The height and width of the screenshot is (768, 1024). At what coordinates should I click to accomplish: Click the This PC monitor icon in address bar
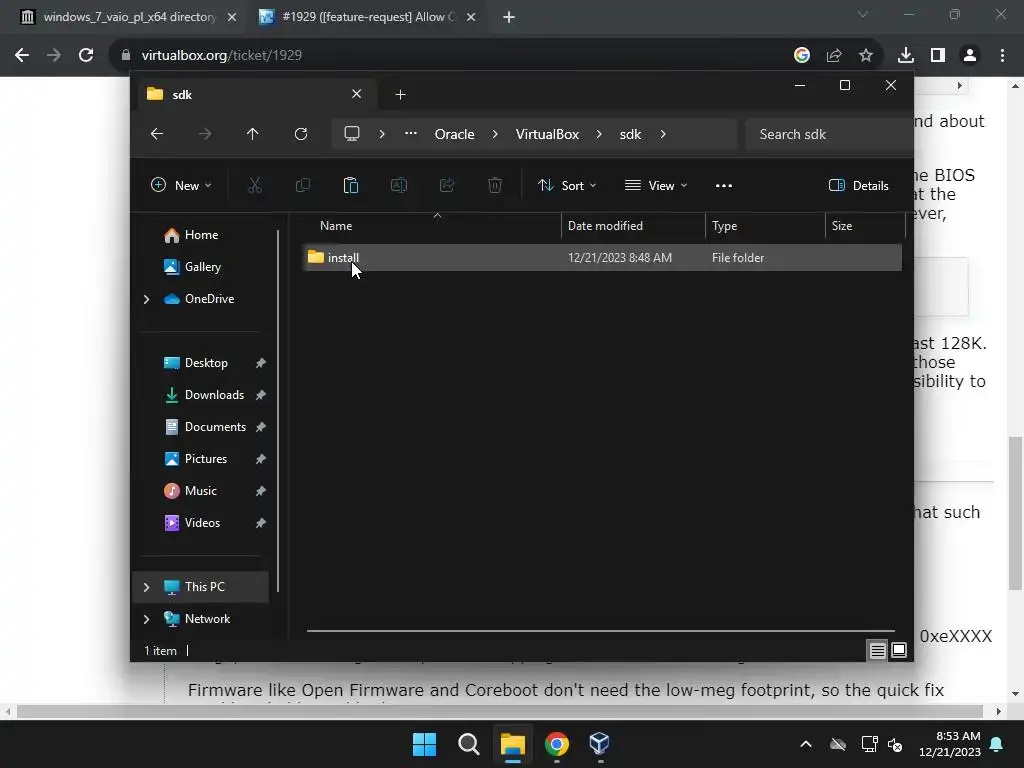(x=352, y=134)
